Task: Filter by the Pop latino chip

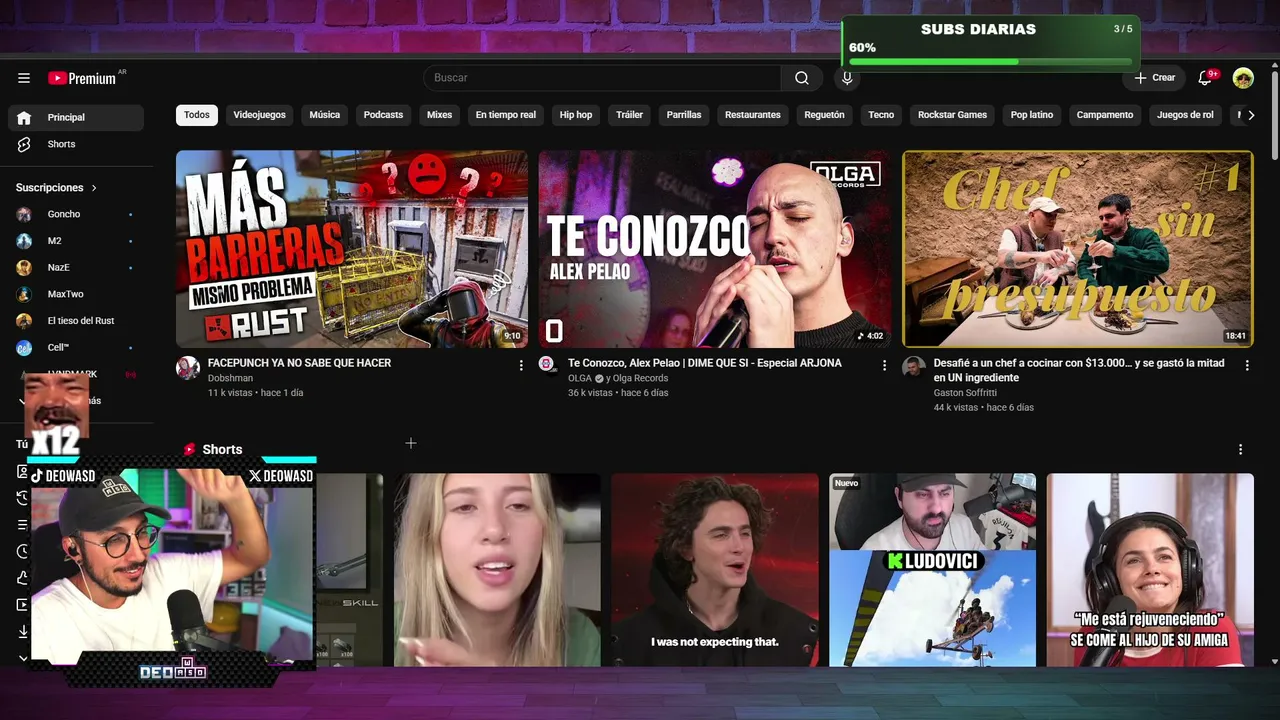Action: click(x=1032, y=115)
